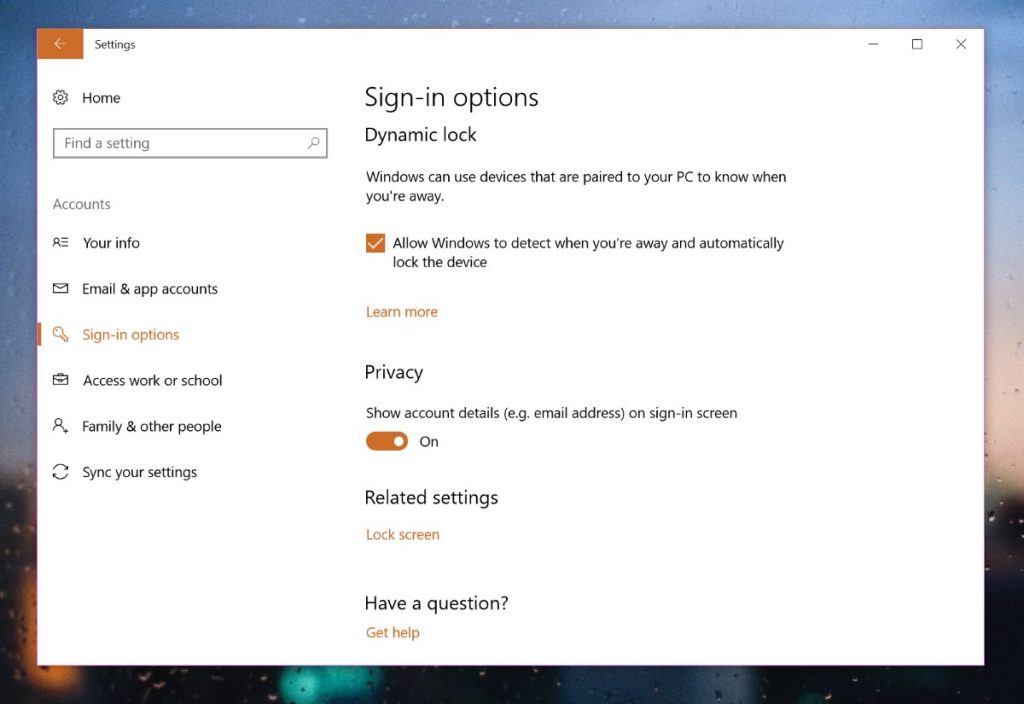Click the Sync your settings refresh icon
This screenshot has width=1024, height=704.
(61, 471)
